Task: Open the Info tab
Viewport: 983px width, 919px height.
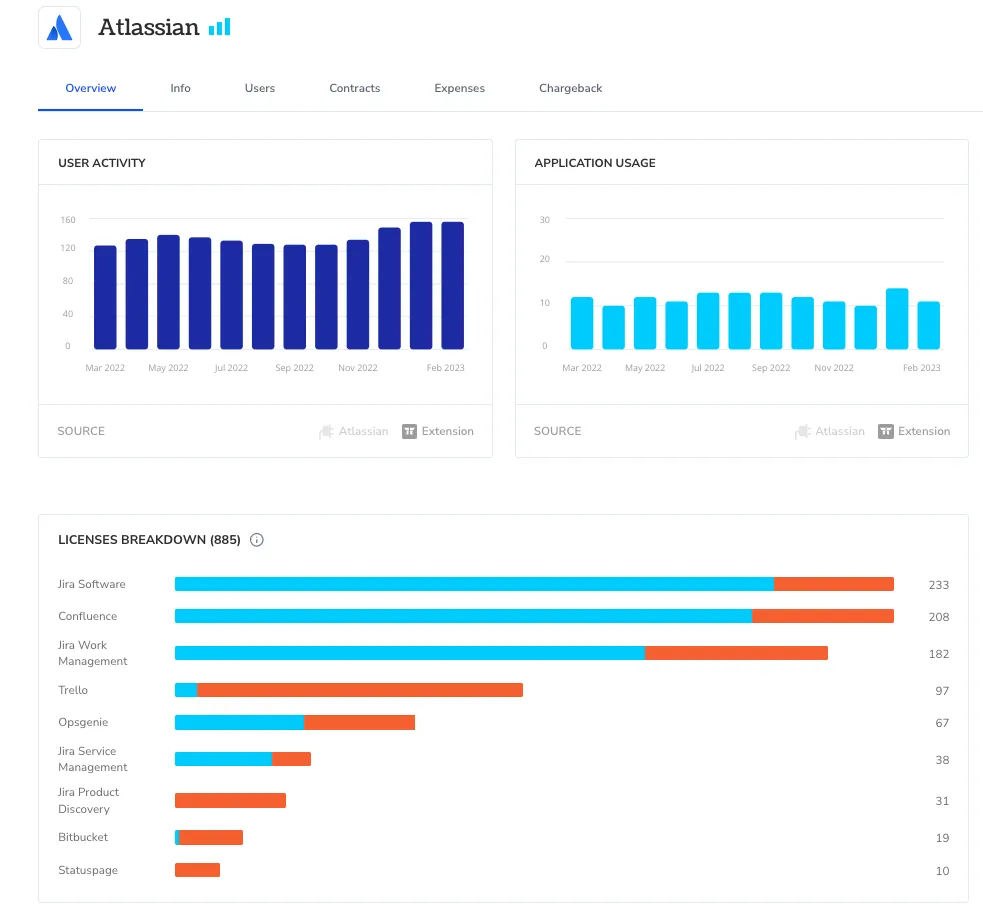Action: click(181, 88)
